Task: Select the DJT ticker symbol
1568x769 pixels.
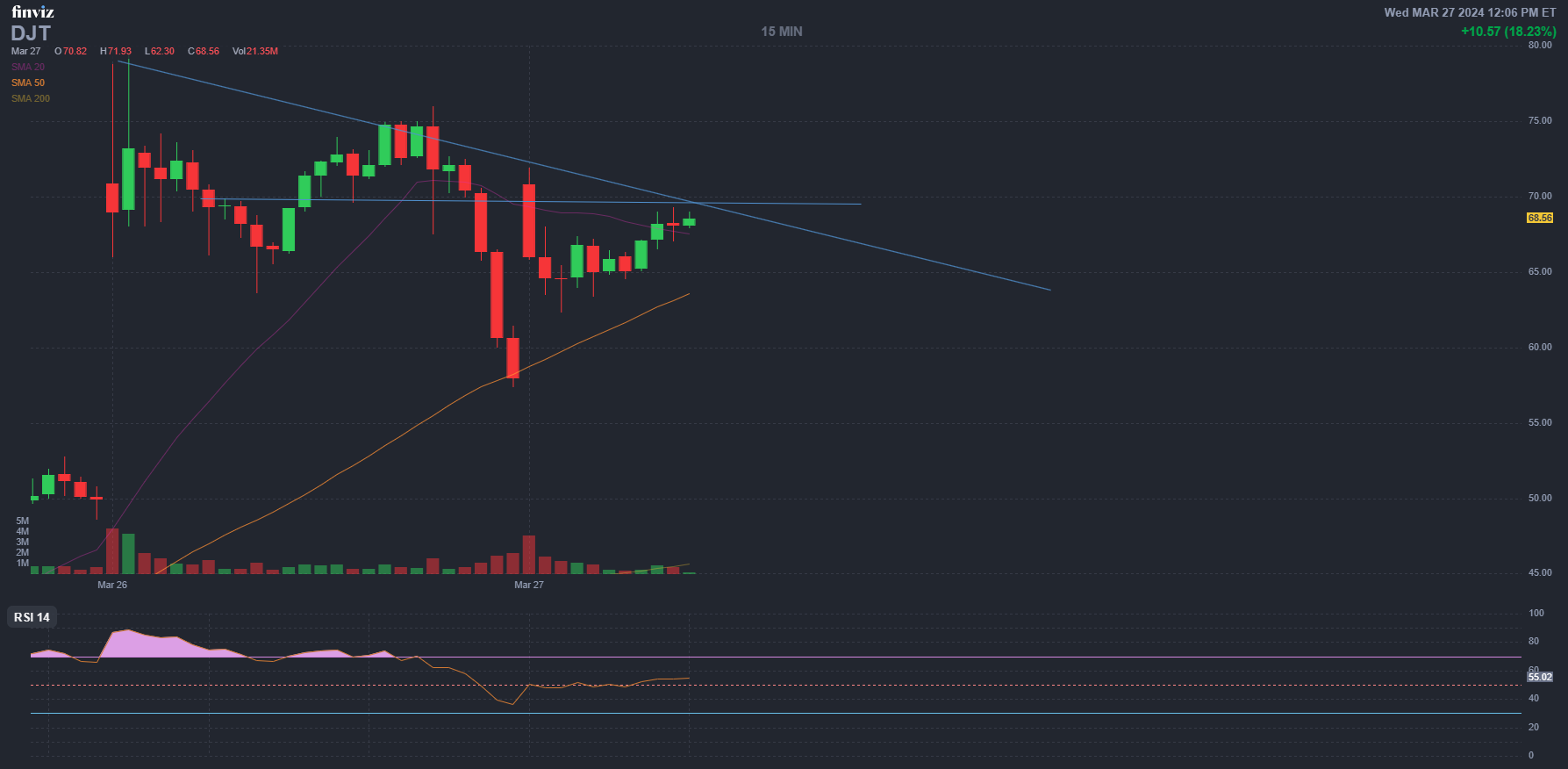Action: tap(31, 33)
